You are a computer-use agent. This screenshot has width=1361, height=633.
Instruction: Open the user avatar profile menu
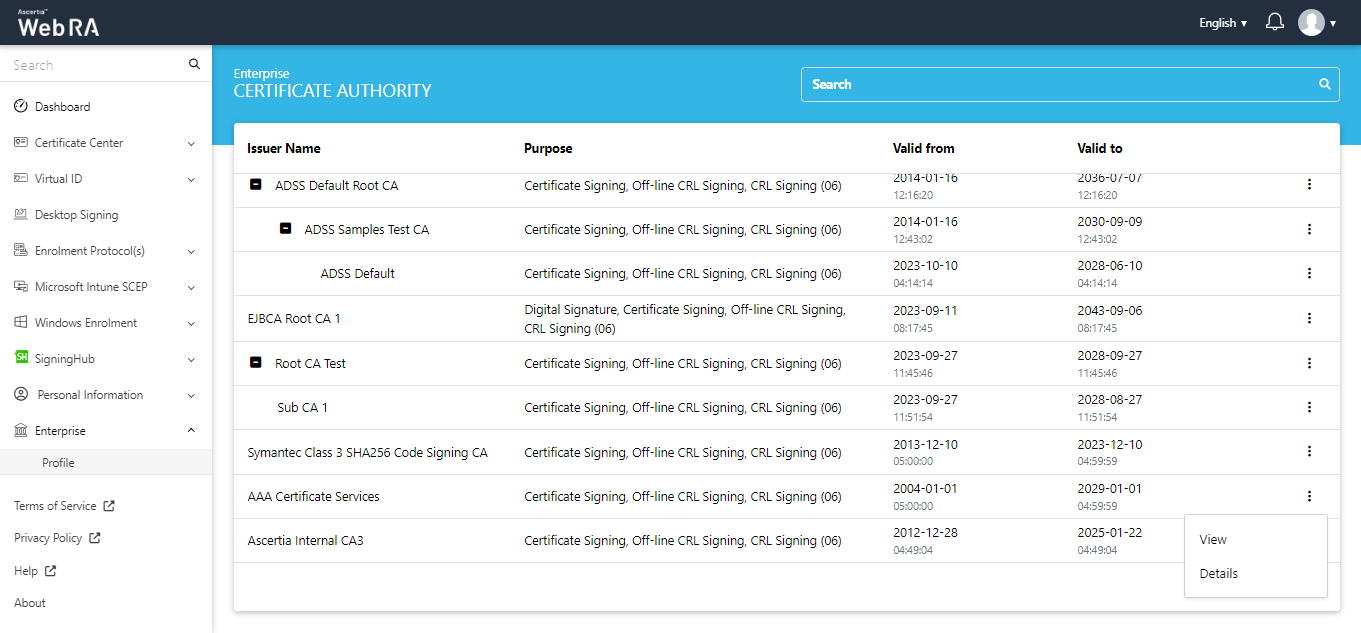[1311, 22]
